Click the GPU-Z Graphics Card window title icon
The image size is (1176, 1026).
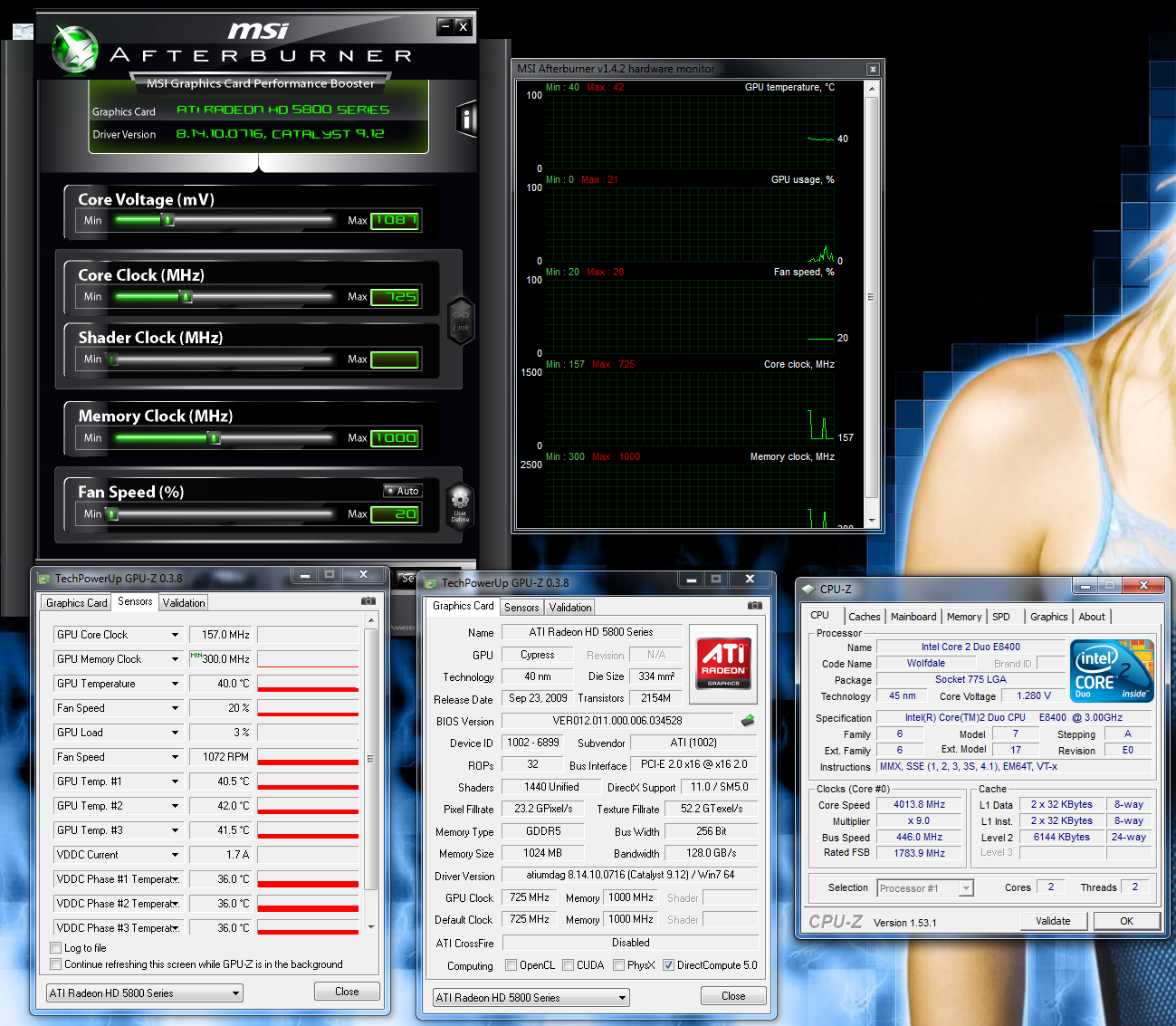430,583
